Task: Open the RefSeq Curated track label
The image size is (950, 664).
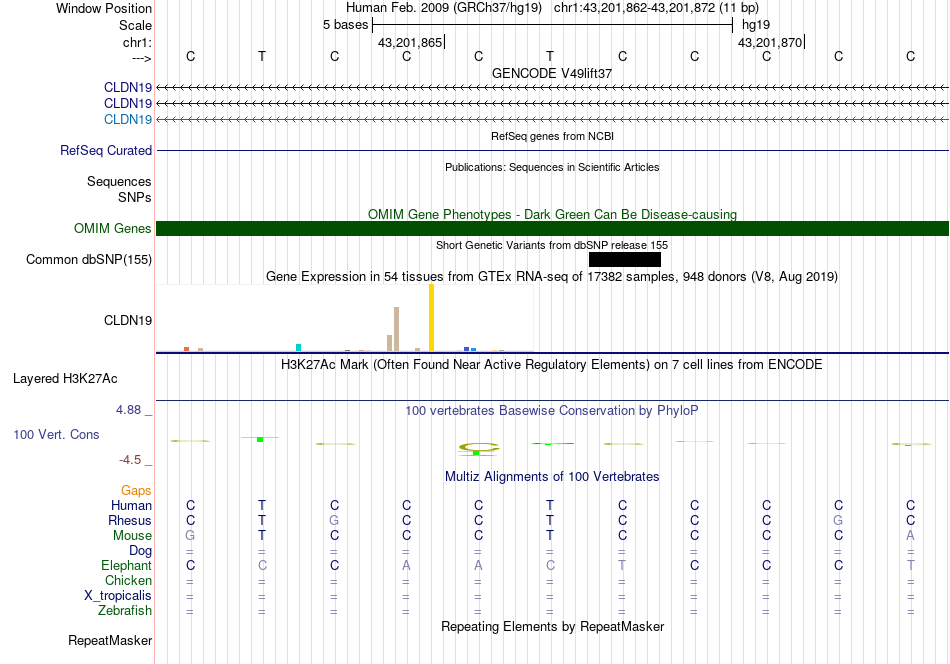Action: (x=106, y=150)
